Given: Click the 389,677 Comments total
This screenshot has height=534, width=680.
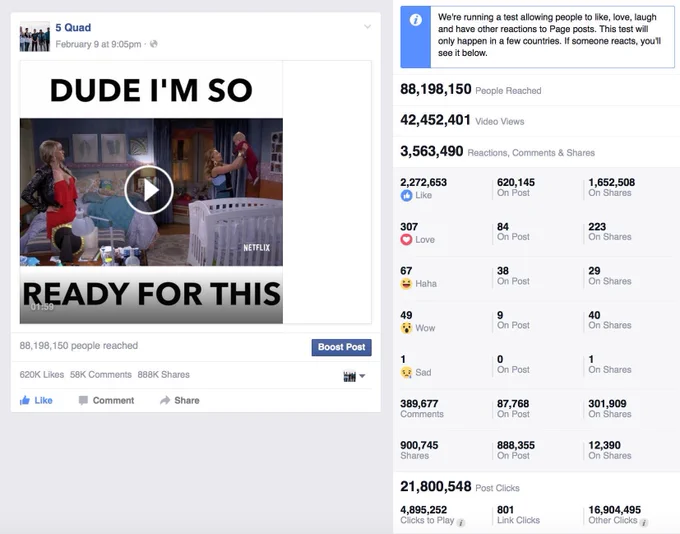Looking at the screenshot, I should pyautogui.click(x=419, y=403).
